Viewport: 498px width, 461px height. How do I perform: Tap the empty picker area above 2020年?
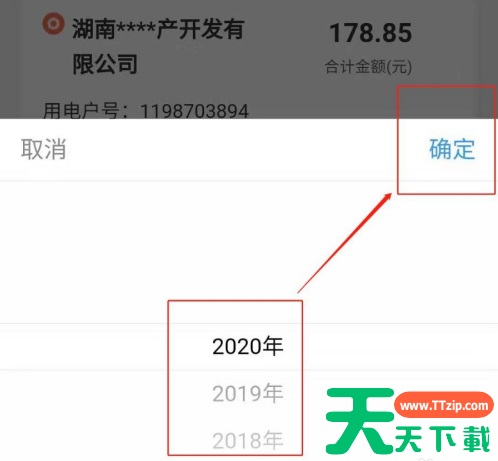coord(249,253)
